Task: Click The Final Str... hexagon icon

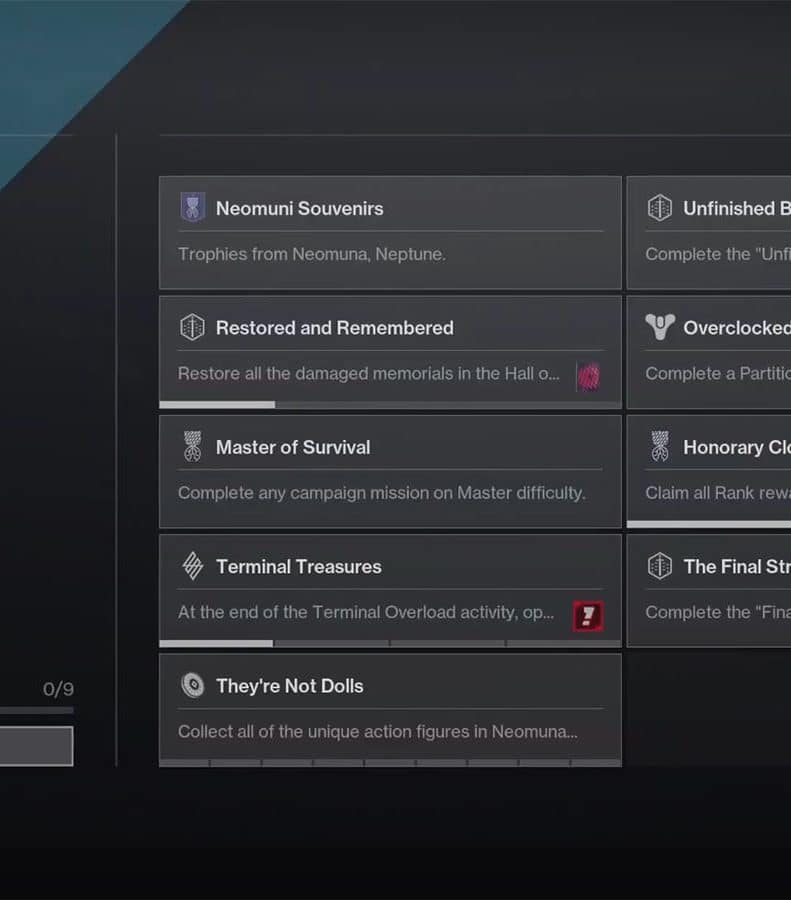Action: click(x=660, y=566)
